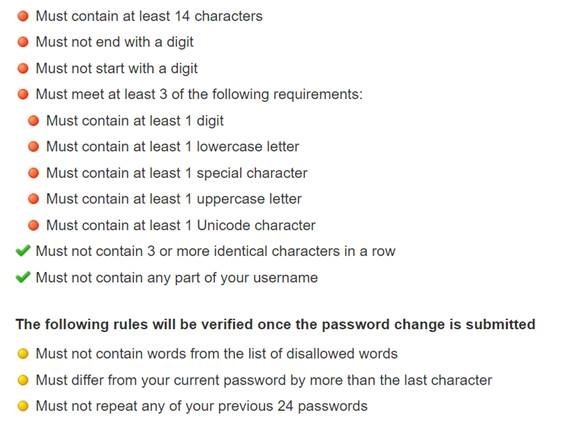Click 'Must meet at least 3 of the following requirements'
The width and height of the screenshot is (586, 438).
(x=199, y=95)
